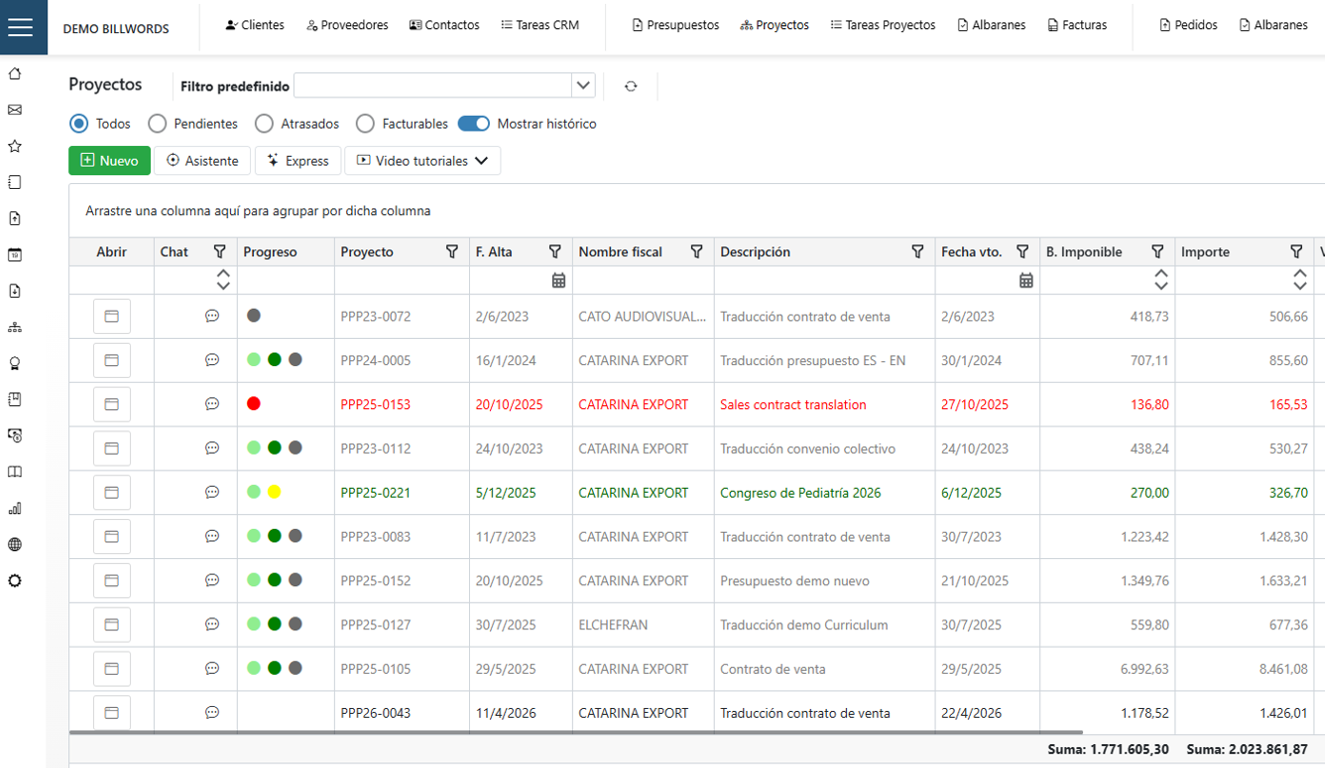1325x768 pixels.
Task: Open chat for project PPP25-0153
Action: click(212, 404)
